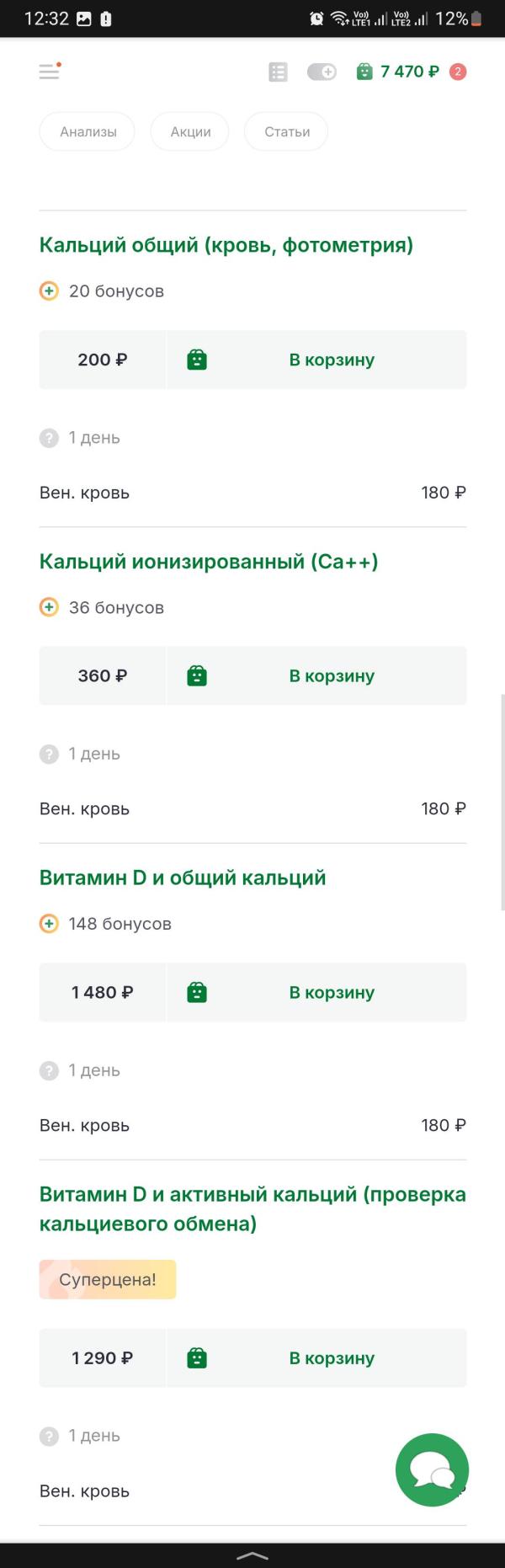The height and width of the screenshot is (1568, 505).
Task: Switch to the Статьи tab
Action: [287, 131]
